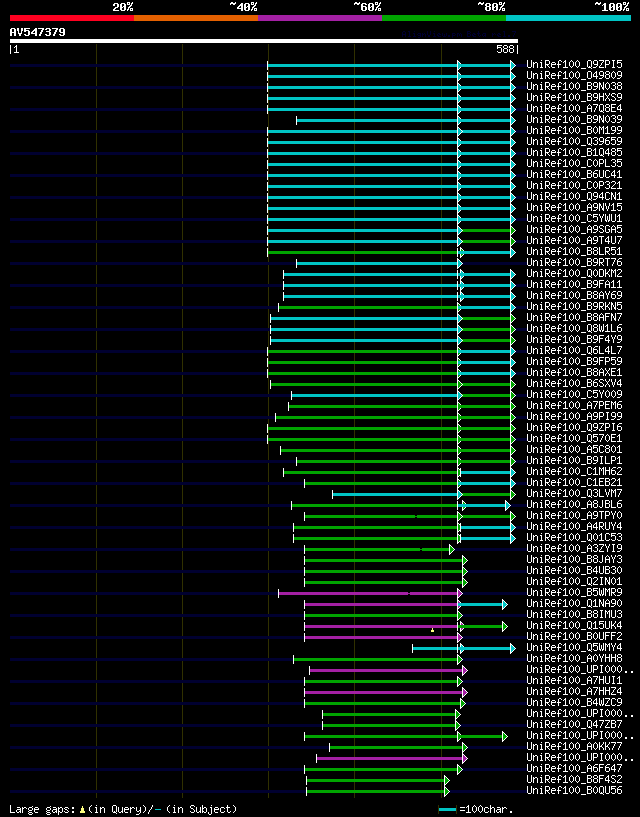Open hit UniRef100_A7Q8E4
640x817 pixels.
574,108
